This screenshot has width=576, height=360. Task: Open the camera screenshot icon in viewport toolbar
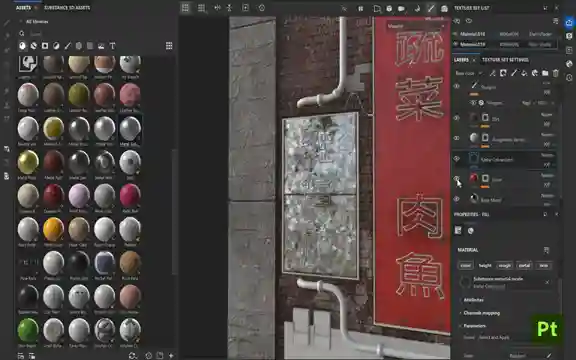pyautogui.click(x=444, y=8)
